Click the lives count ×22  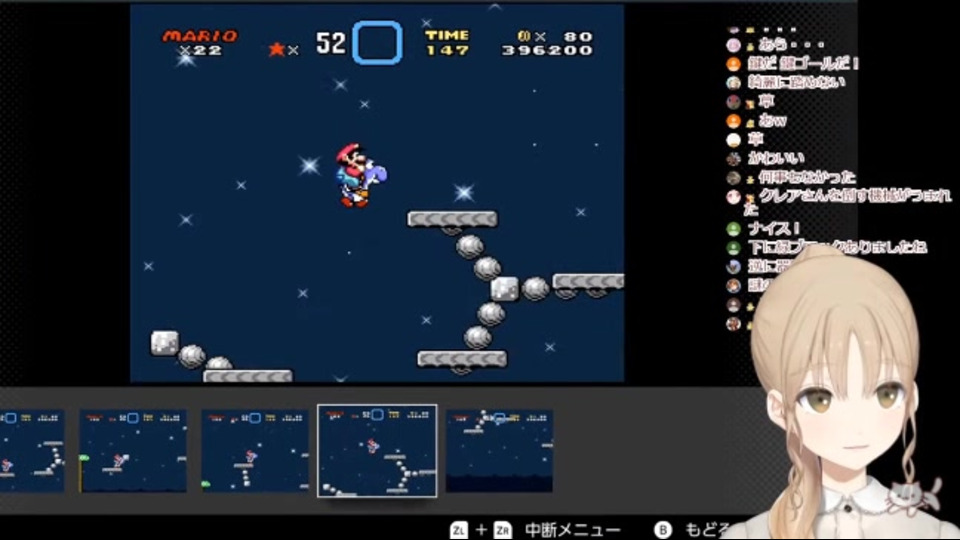point(201,50)
